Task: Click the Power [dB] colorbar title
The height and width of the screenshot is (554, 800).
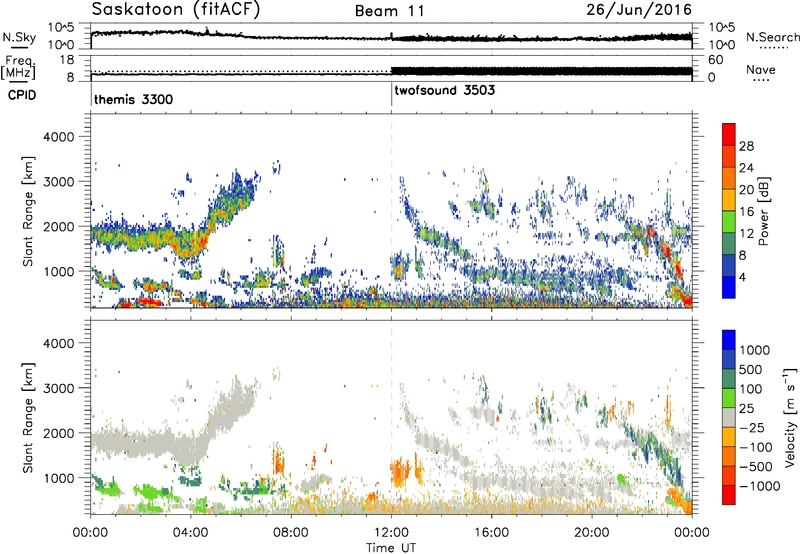Action: point(763,211)
